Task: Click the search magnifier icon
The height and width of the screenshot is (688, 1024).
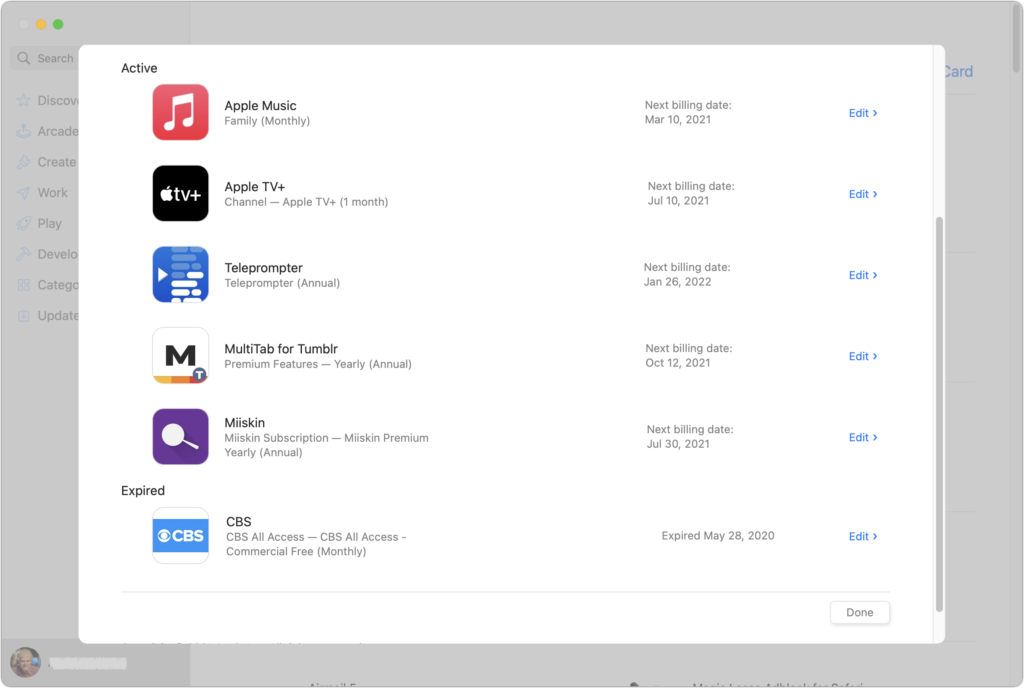Action: click(23, 58)
